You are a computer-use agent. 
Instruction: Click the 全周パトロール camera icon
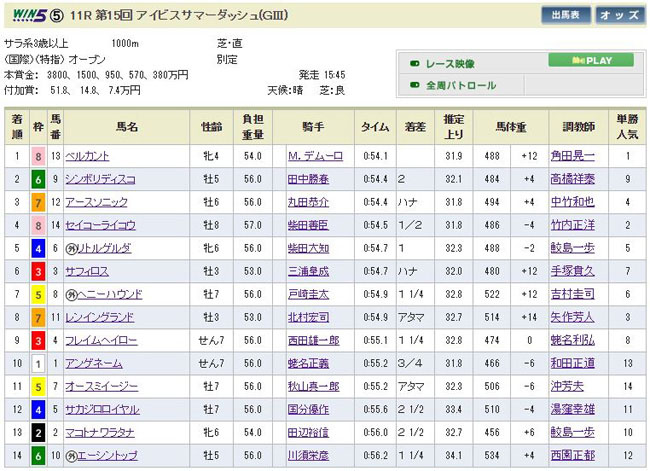[x=414, y=86]
